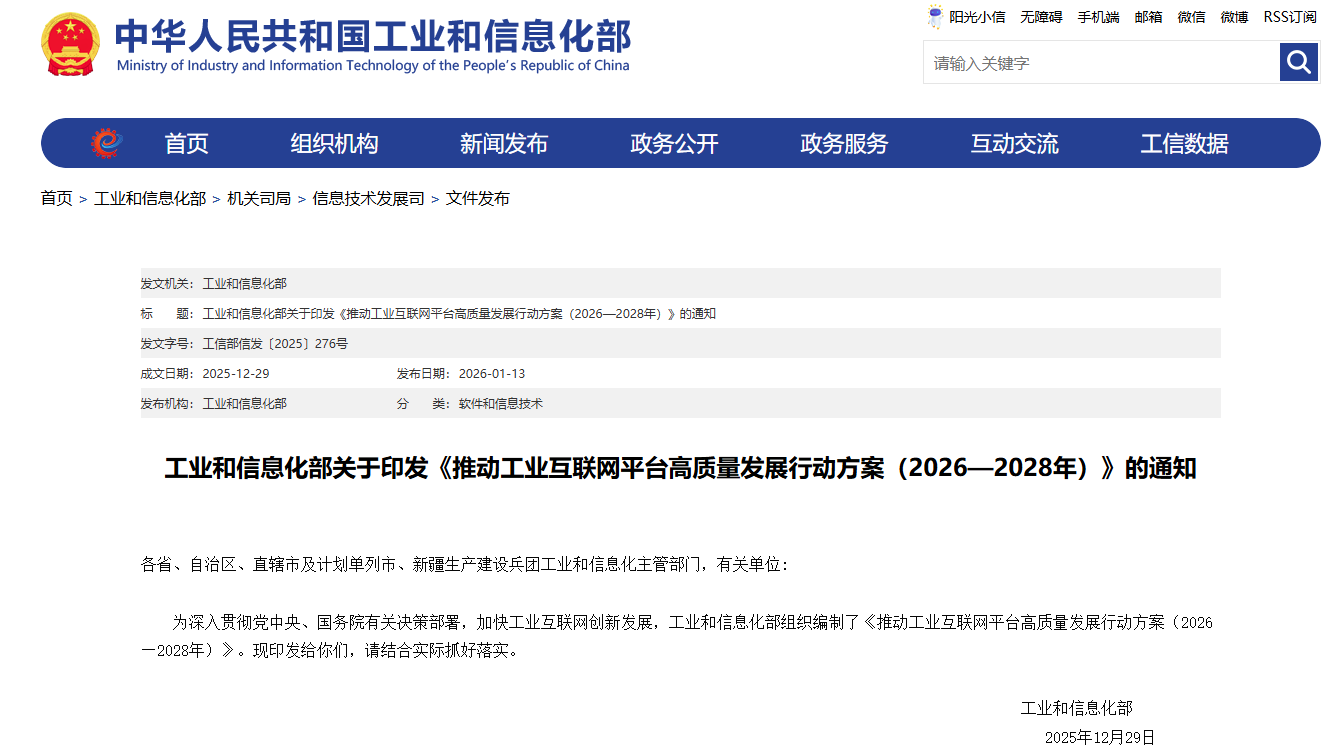Viewport: 1334px width, 753px height.
Task: Select 首页 in the navigation bar
Action: point(186,142)
